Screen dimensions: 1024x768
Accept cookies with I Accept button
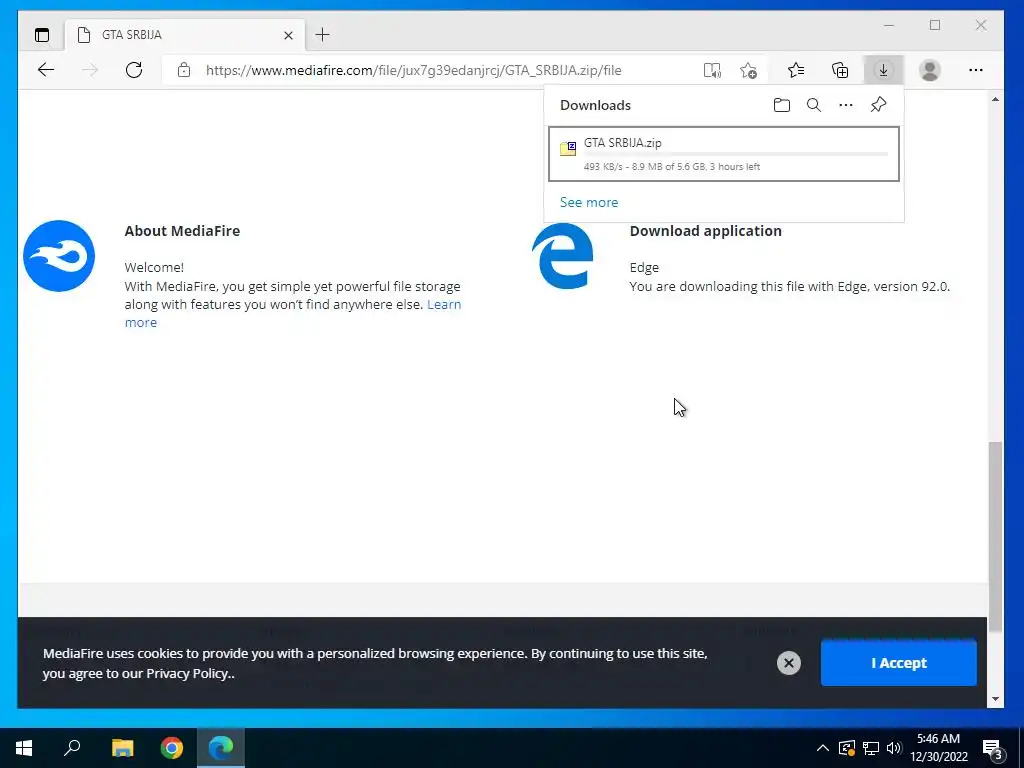click(x=899, y=663)
